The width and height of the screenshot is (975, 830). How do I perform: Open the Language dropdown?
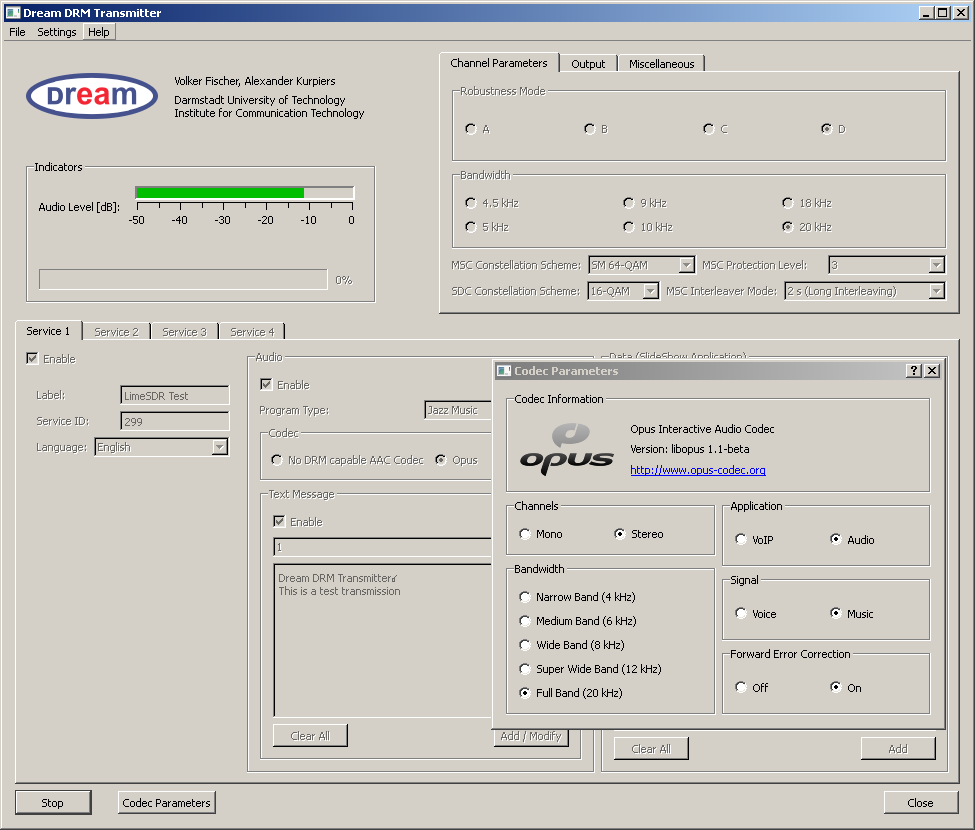click(219, 446)
